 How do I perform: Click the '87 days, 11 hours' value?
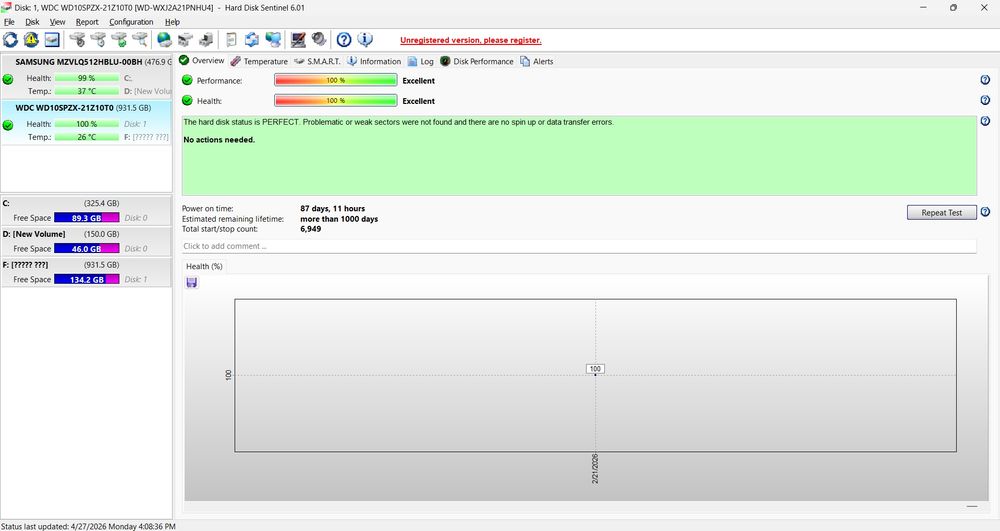coord(332,208)
